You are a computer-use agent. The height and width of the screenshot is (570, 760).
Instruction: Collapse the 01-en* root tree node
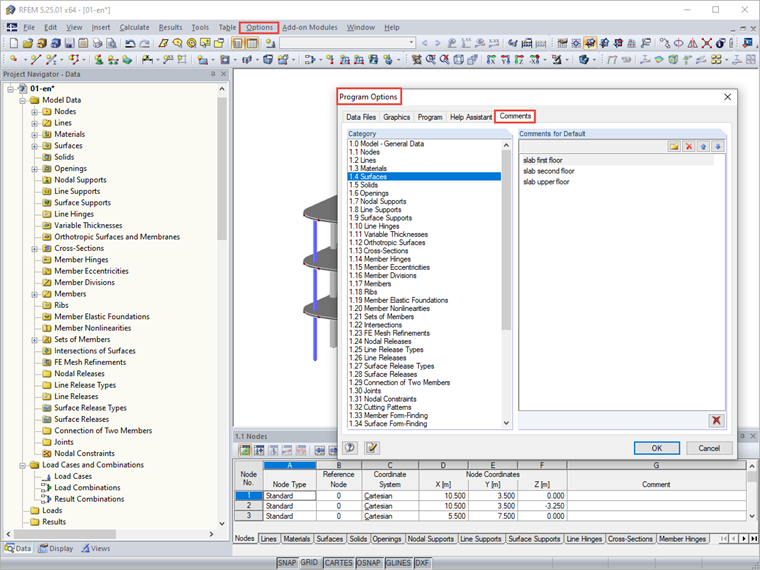point(10,89)
